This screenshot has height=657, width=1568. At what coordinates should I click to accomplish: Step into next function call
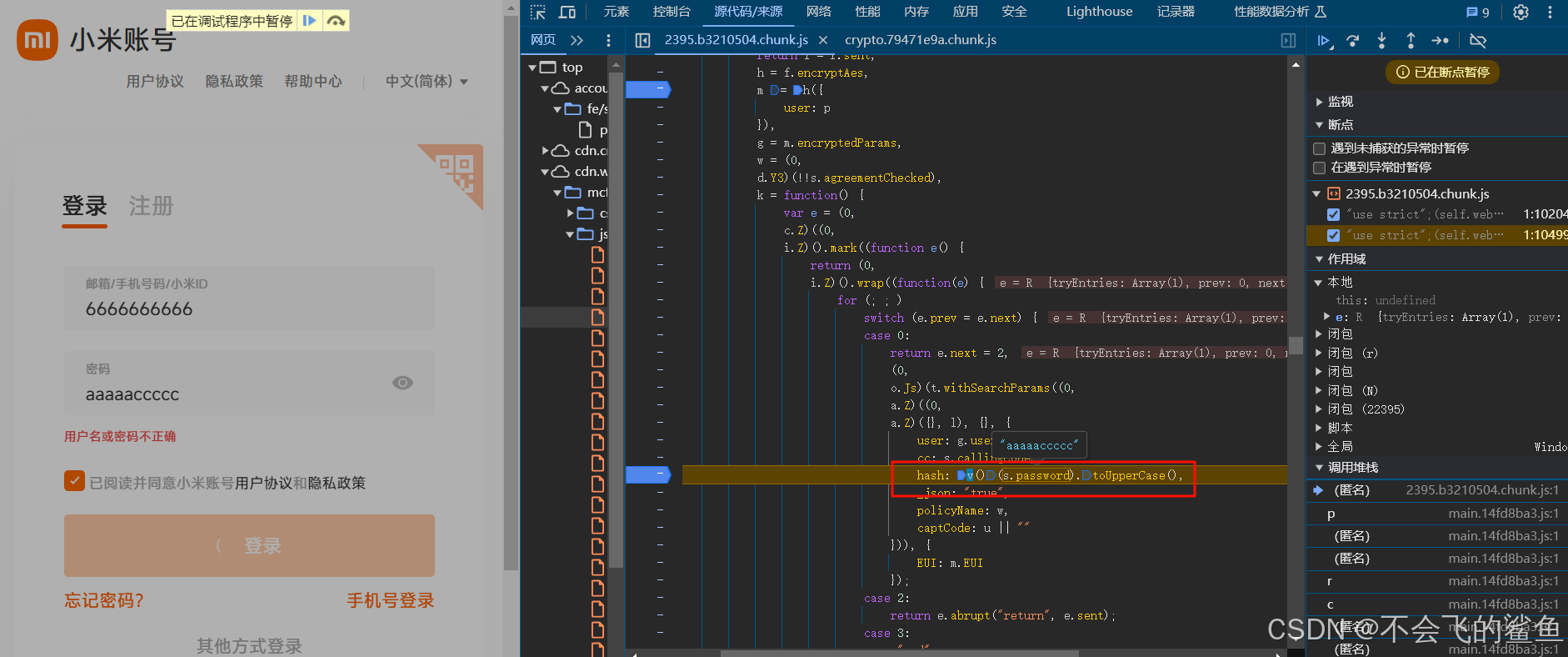[1381, 40]
